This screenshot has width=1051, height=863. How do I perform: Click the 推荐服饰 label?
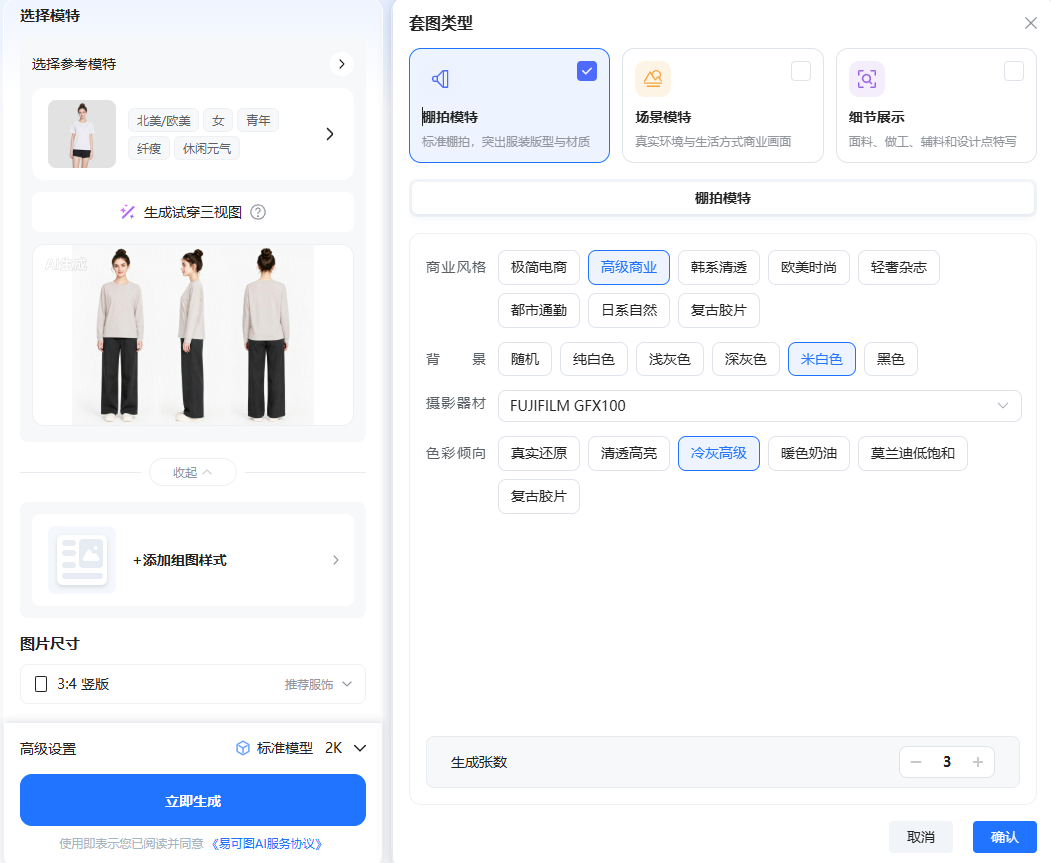(309, 685)
